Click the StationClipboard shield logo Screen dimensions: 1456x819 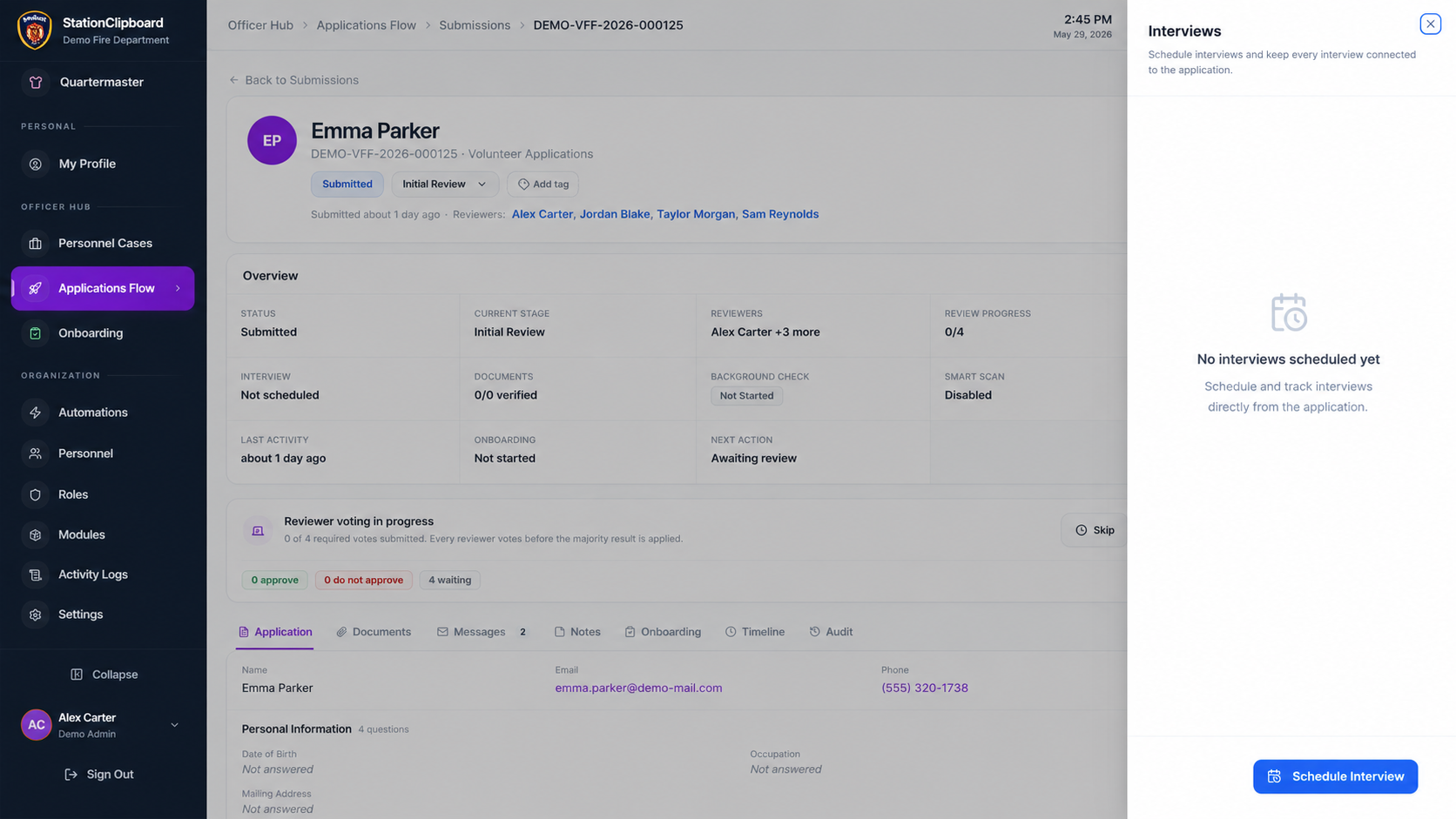[35, 30]
